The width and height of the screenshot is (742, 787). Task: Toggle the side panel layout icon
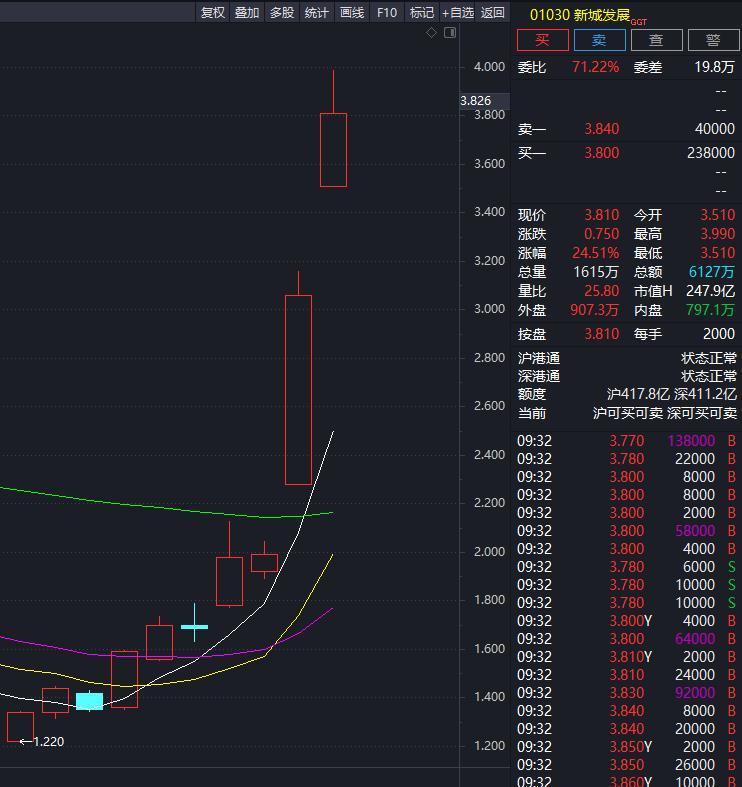click(x=450, y=33)
